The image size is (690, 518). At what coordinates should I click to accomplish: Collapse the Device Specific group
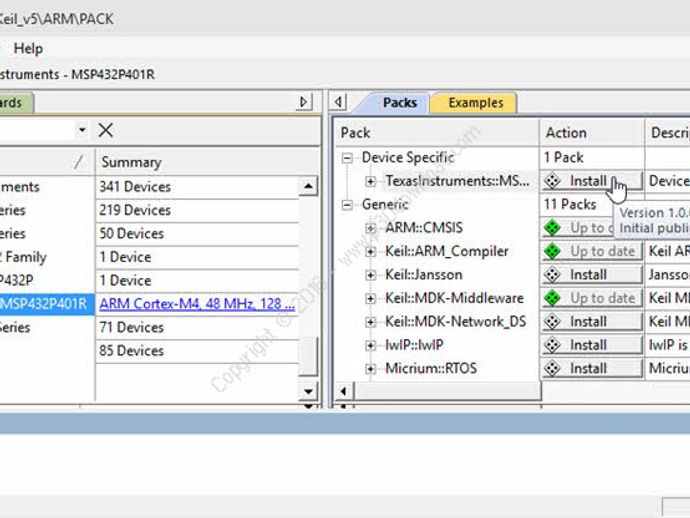(347, 158)
